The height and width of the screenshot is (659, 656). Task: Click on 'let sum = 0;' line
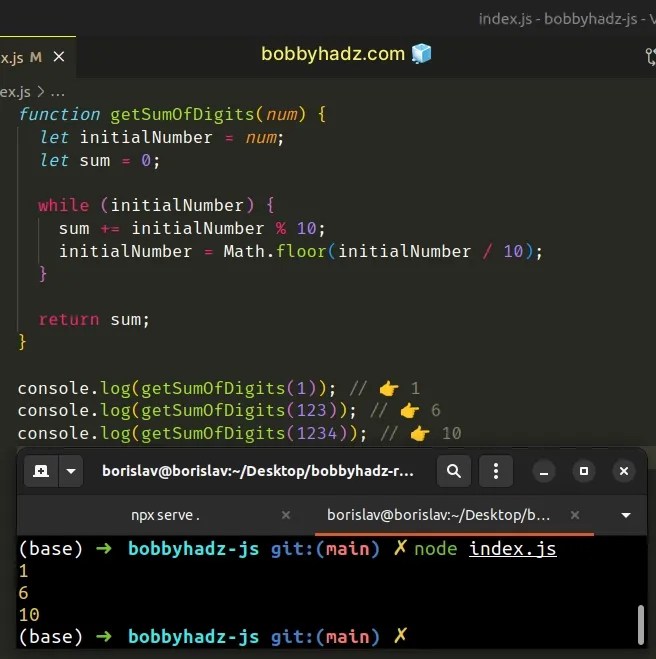coord(100,161)
